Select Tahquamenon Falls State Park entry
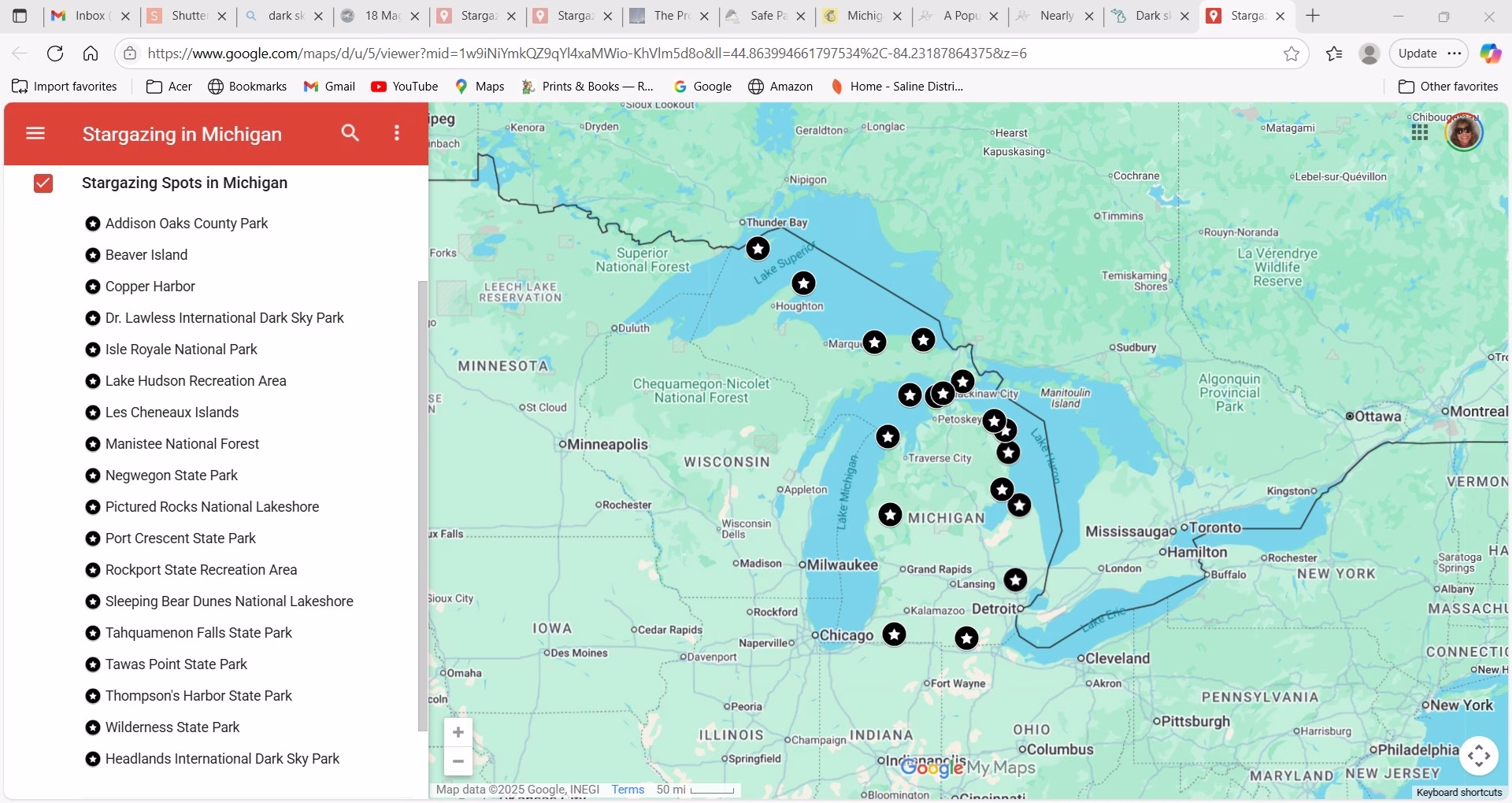This screenshot has width=1512, height=803. coord(198,633)
